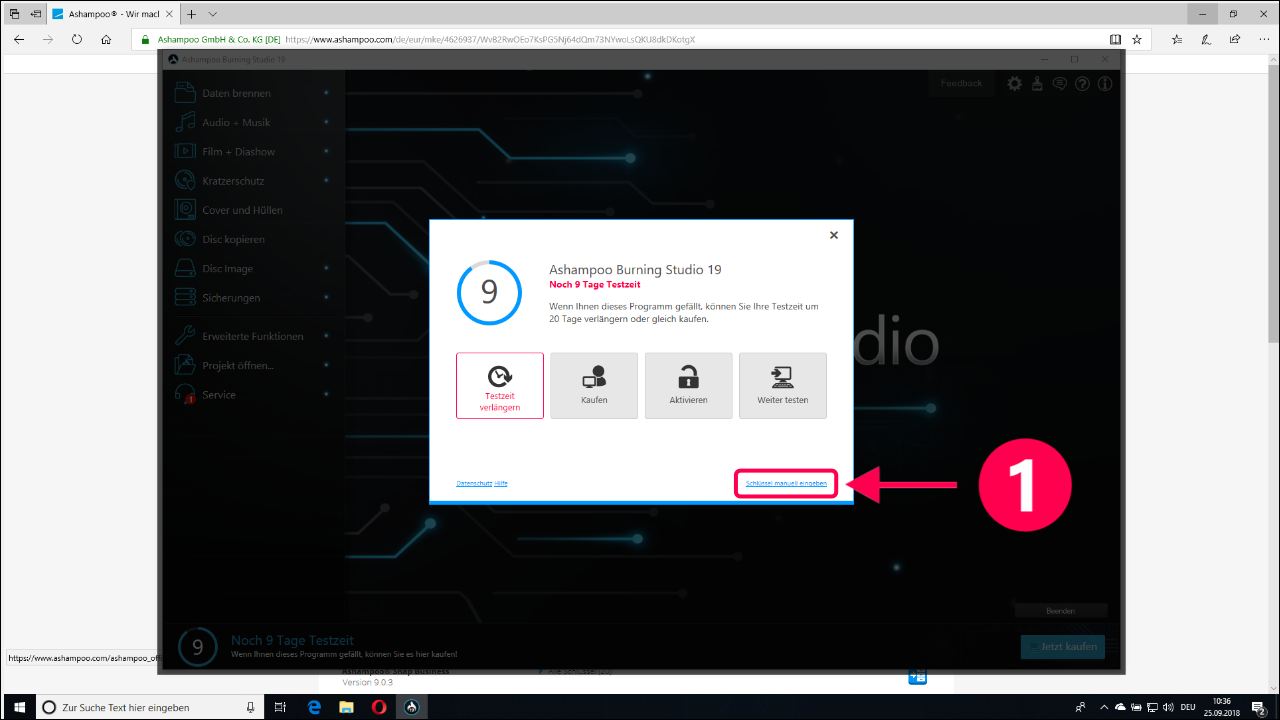The image size is (1280, 720).
Task: Show hidden system tray icons chevron
Action: 1105,707
